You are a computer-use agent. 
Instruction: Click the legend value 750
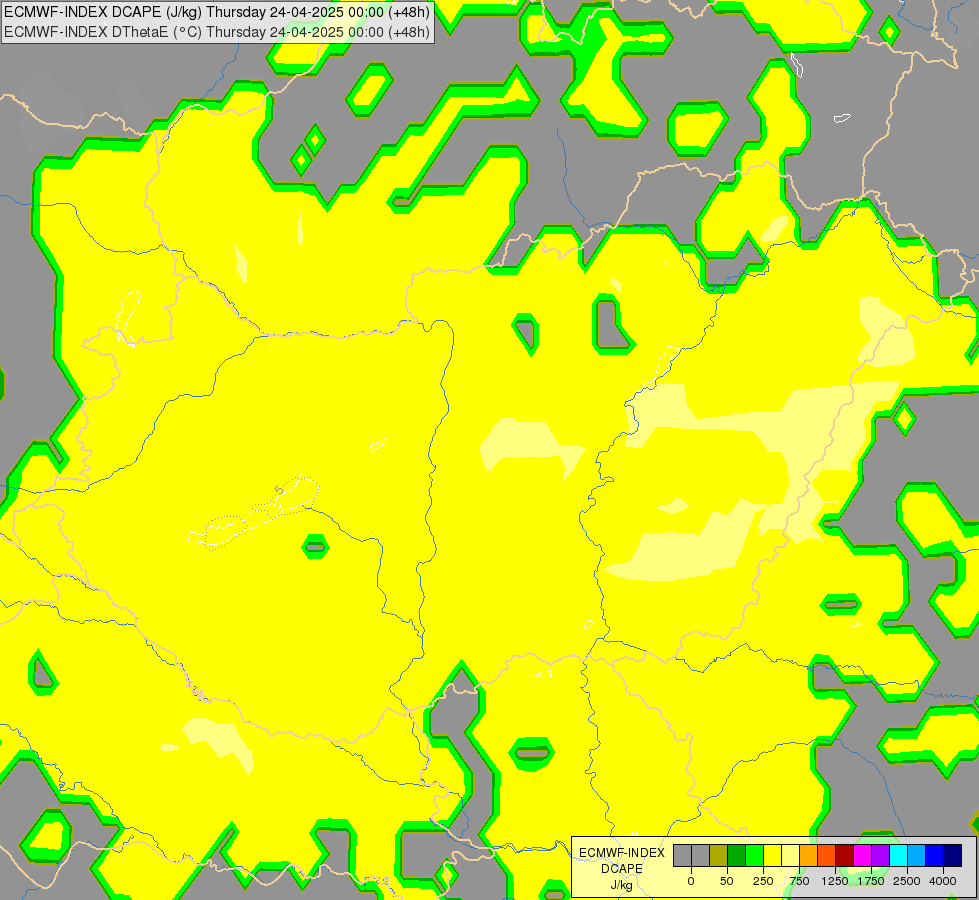tap(799, 881)
